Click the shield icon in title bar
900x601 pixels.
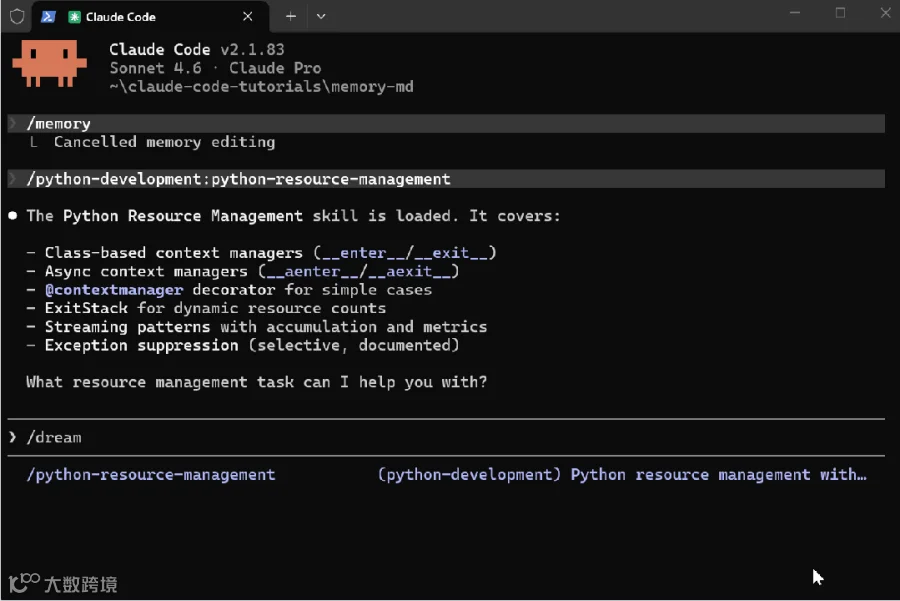(x=17, y=17)
